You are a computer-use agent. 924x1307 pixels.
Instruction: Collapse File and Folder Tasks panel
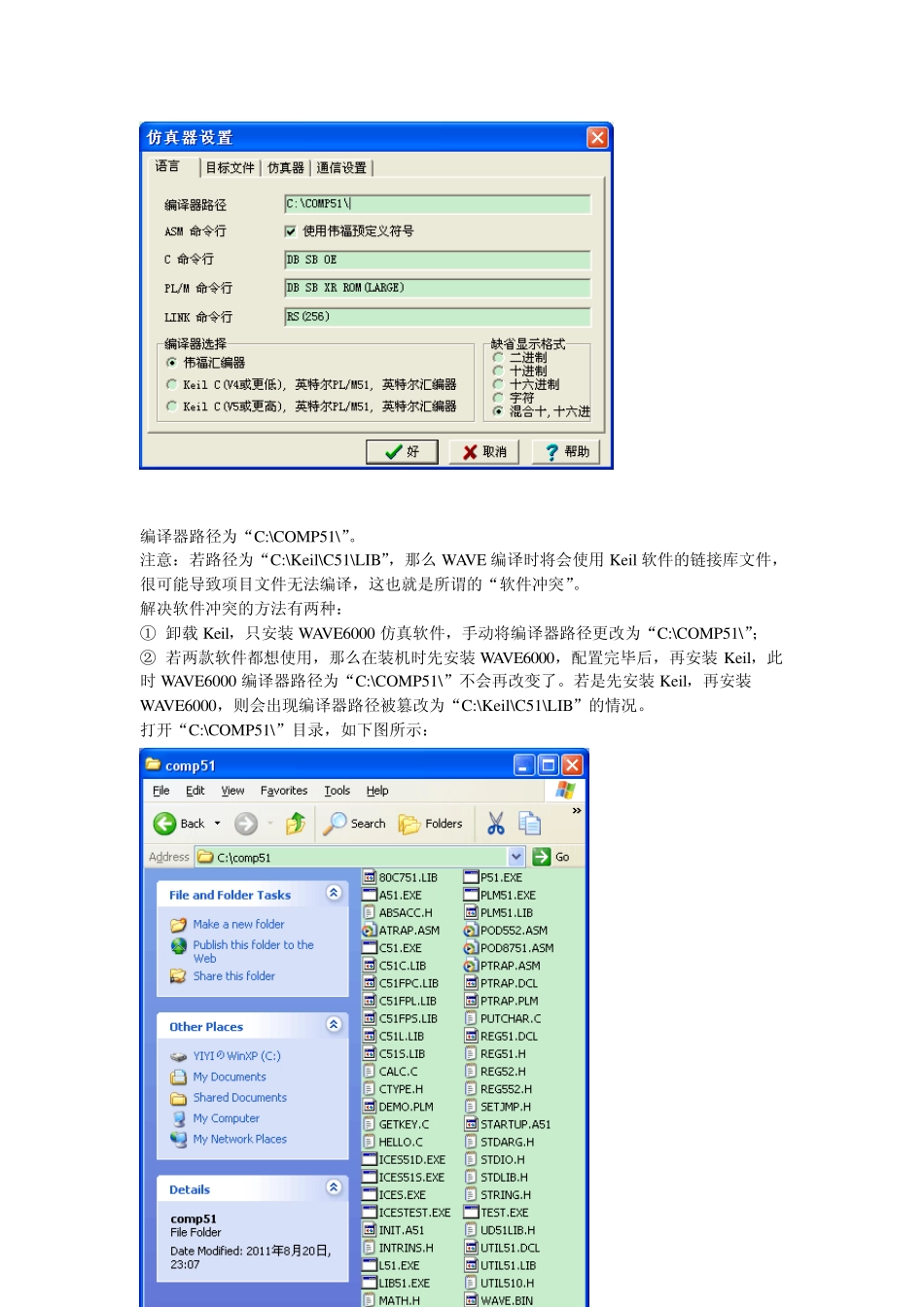point(334,893)
